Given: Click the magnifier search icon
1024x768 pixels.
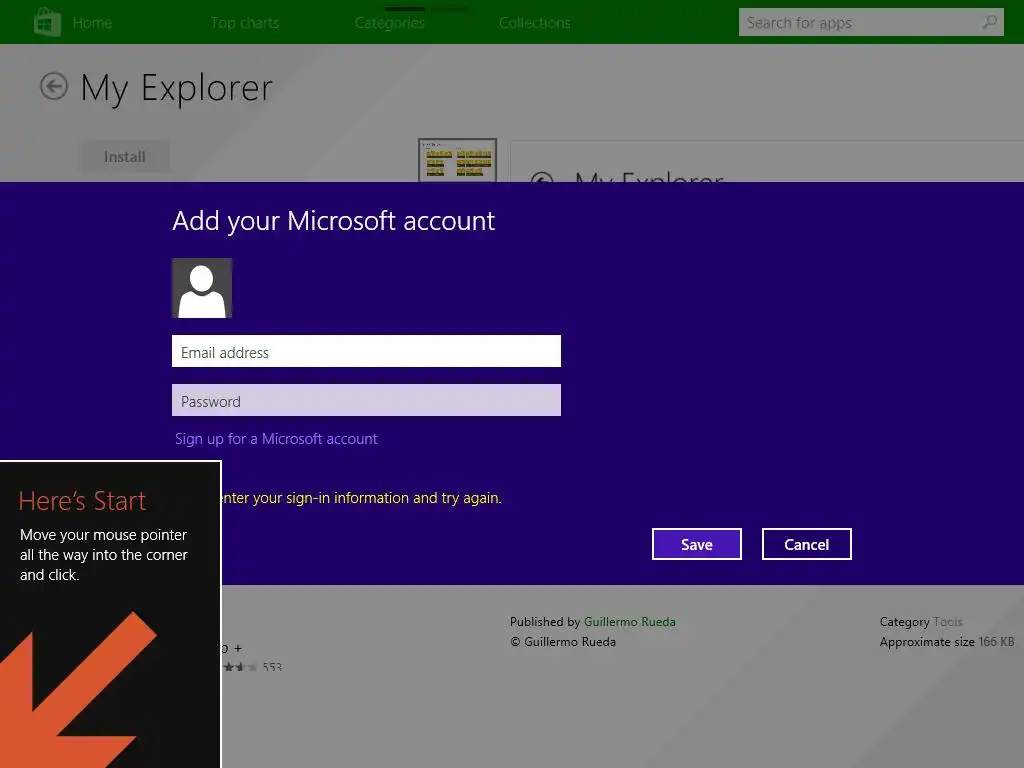Looking at the screenshot, I should click(x=989, y=22).
